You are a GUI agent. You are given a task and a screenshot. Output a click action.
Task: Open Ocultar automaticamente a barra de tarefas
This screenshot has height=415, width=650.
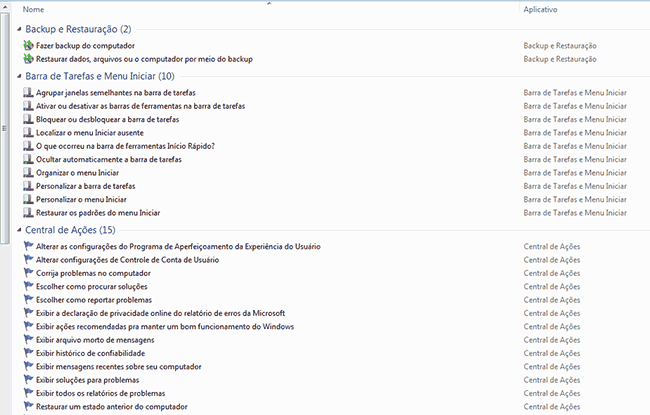pyautogui.click(x=109, y=160)
